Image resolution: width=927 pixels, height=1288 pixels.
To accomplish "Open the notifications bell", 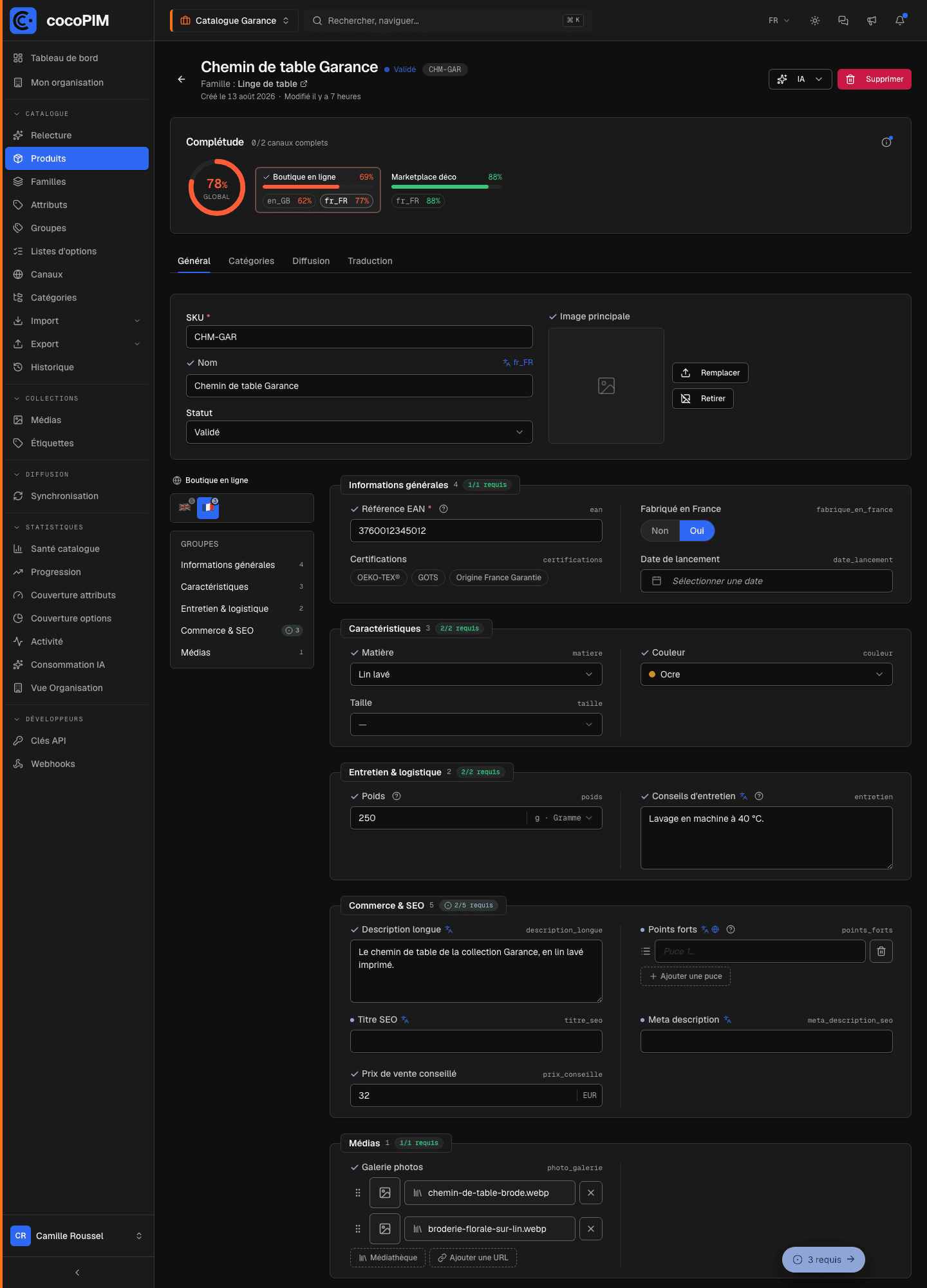I will (900, 21).
